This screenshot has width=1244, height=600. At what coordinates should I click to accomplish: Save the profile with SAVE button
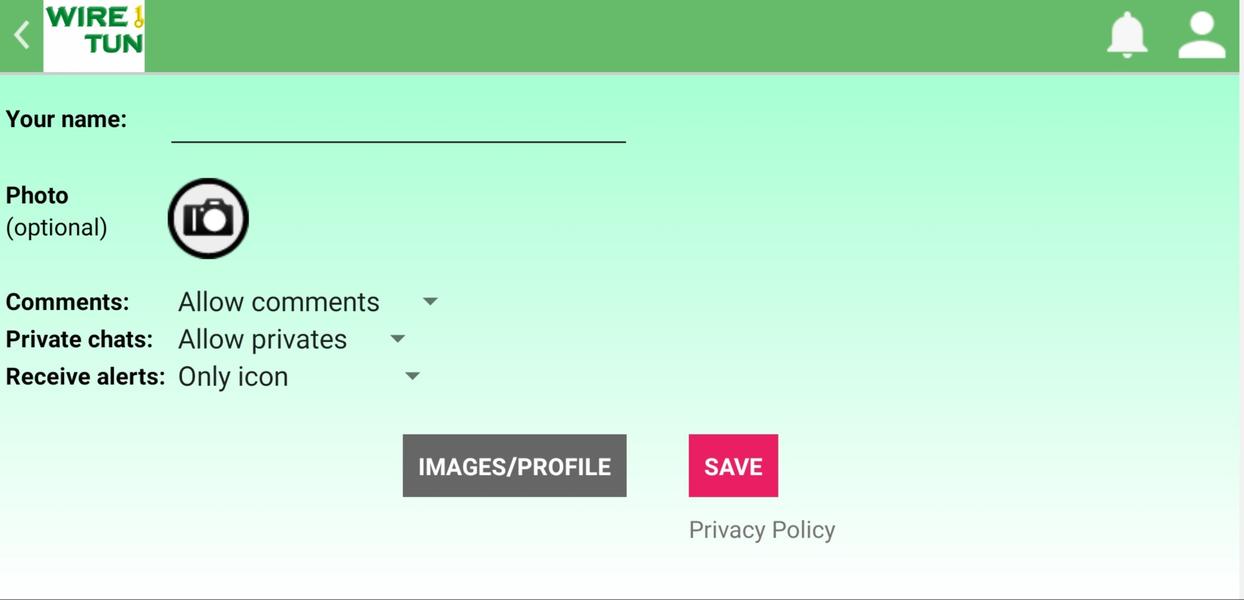tap(733, 466)
